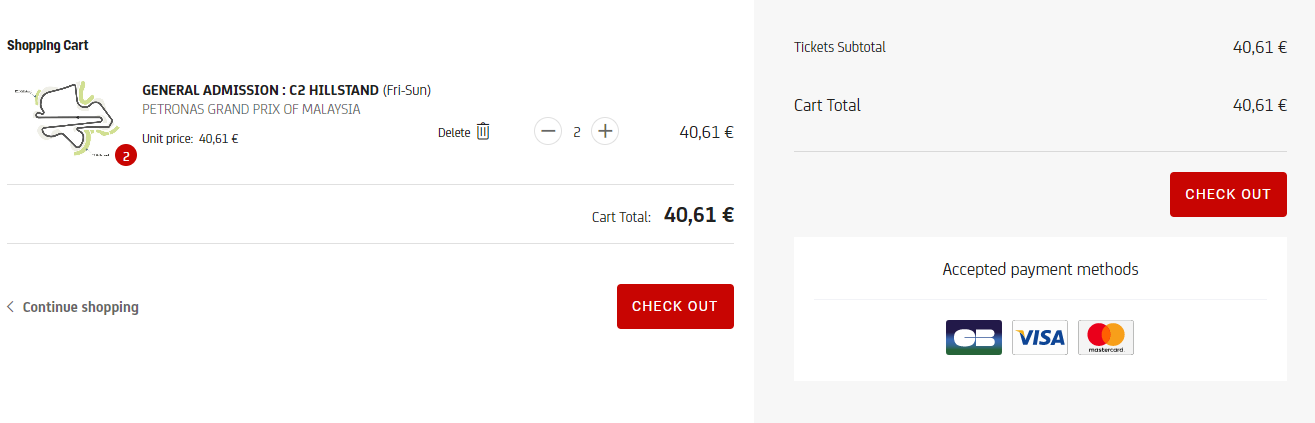
Task: Click the Visa payment logo
Action: (1040, 338)
